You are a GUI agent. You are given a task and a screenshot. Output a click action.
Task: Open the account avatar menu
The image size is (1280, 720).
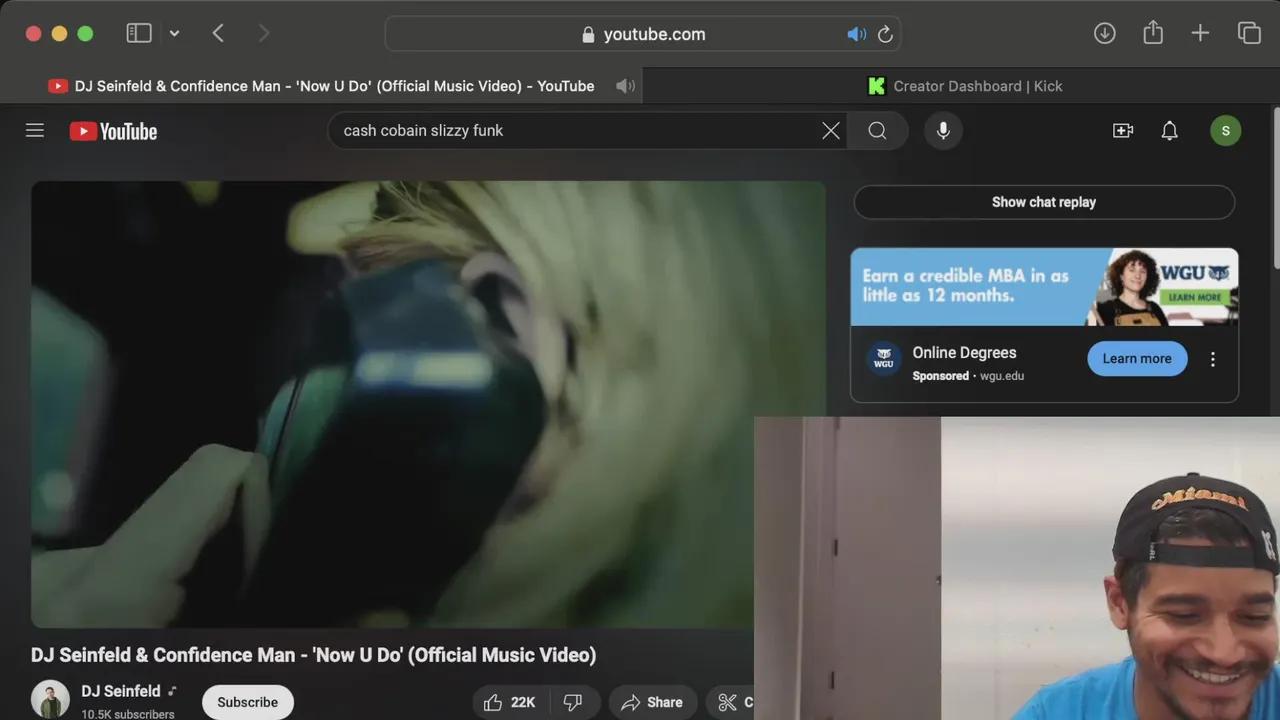(1226, 131)
